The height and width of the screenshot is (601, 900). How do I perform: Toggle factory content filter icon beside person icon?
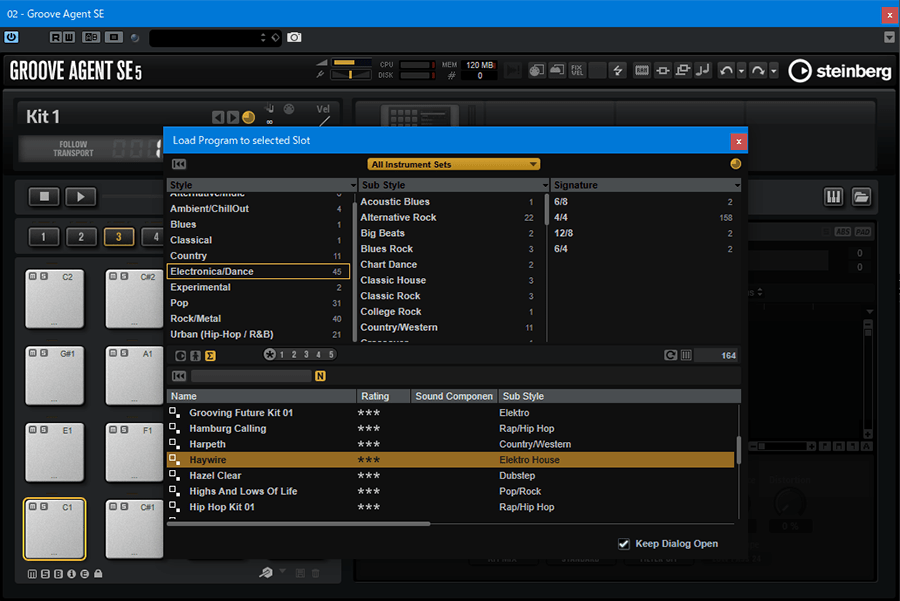coord(180,356)
